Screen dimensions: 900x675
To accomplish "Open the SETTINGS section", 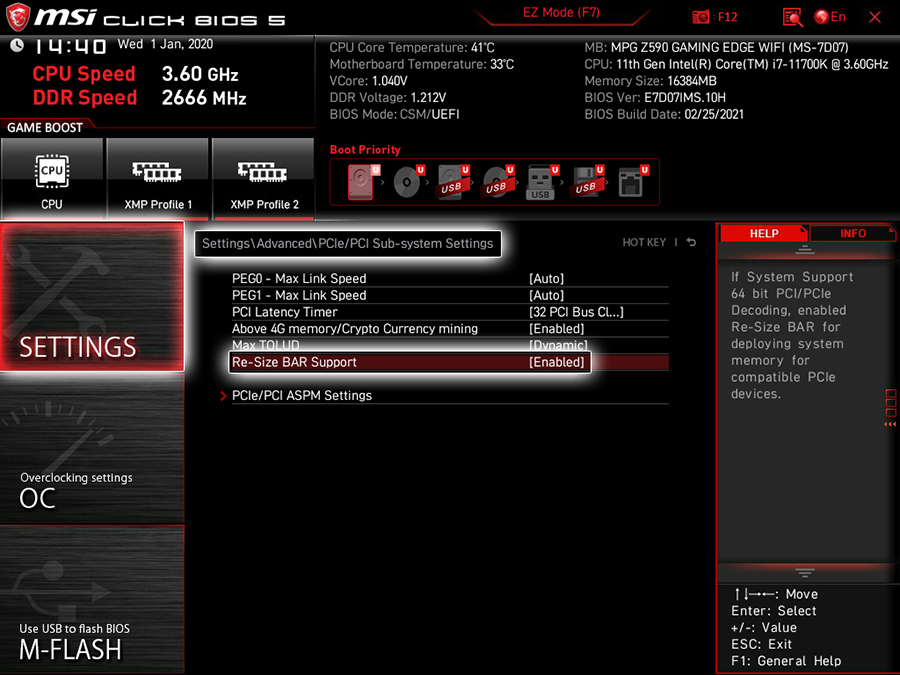I will click(92, 297).
